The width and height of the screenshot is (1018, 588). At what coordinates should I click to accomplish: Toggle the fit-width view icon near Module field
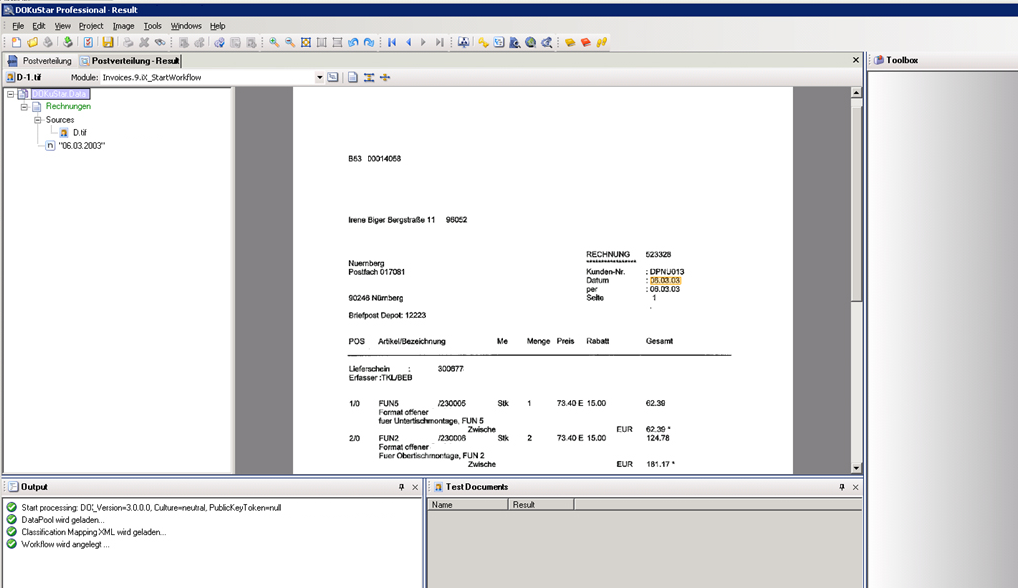coord(369,76)
